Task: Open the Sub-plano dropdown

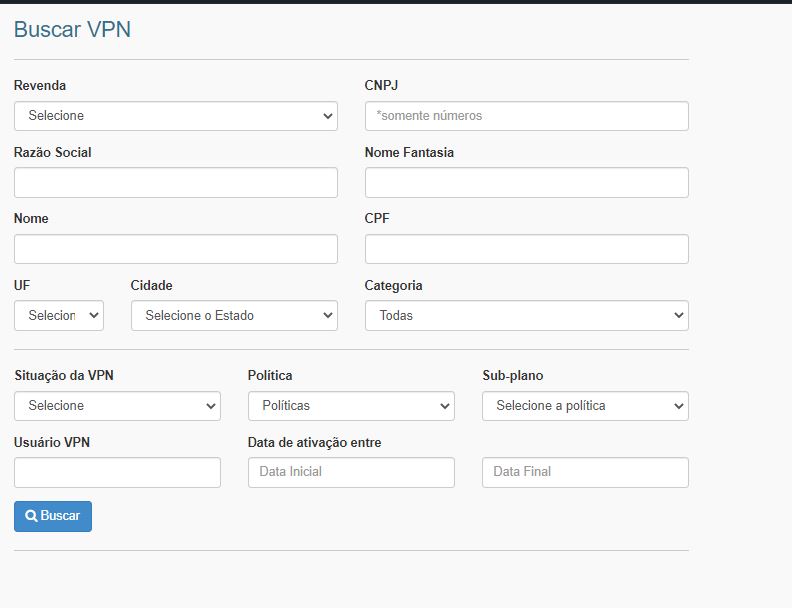Action: [585, 406]
